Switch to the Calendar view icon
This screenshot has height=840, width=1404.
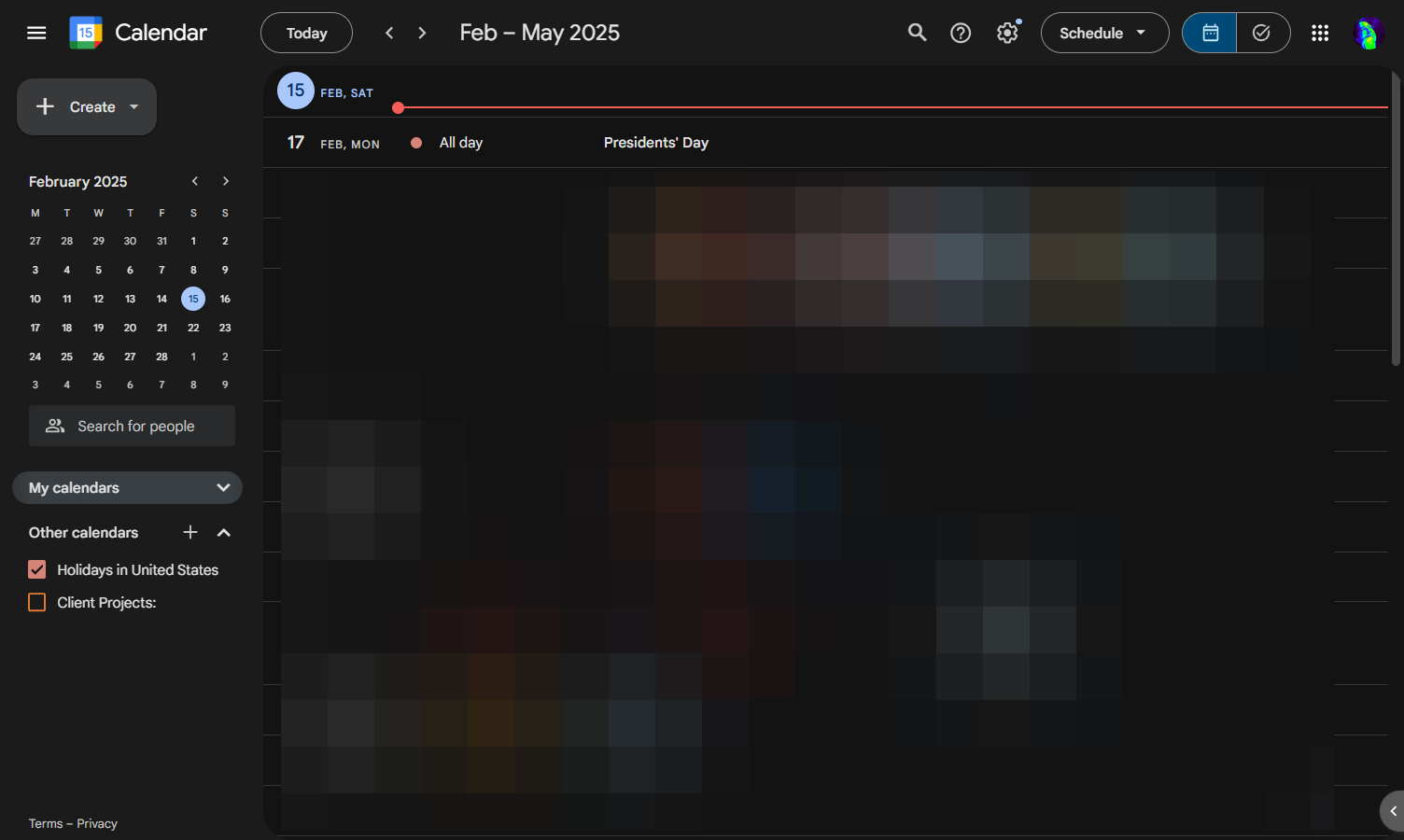click(1210, 33)
